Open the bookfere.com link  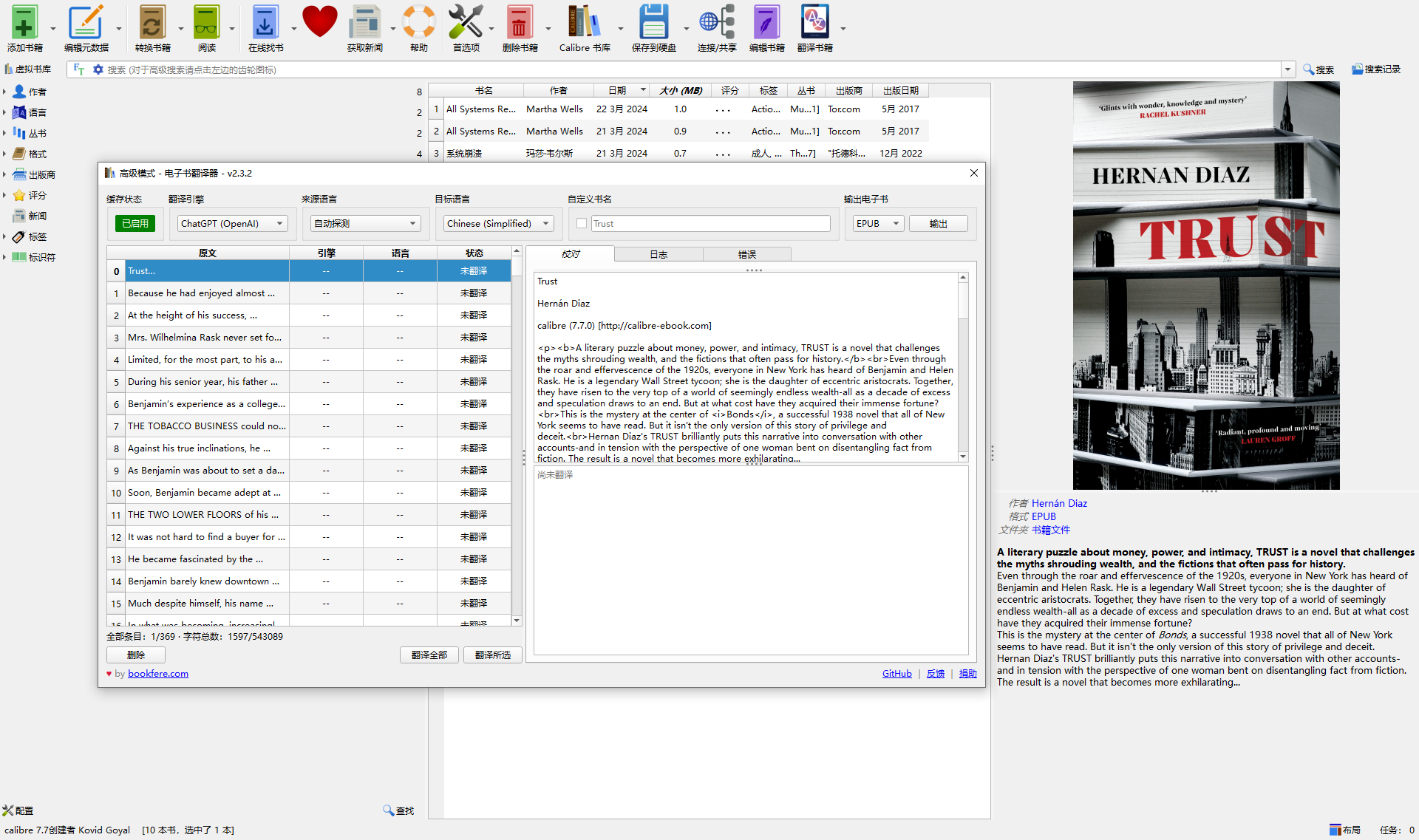point(158,673)
